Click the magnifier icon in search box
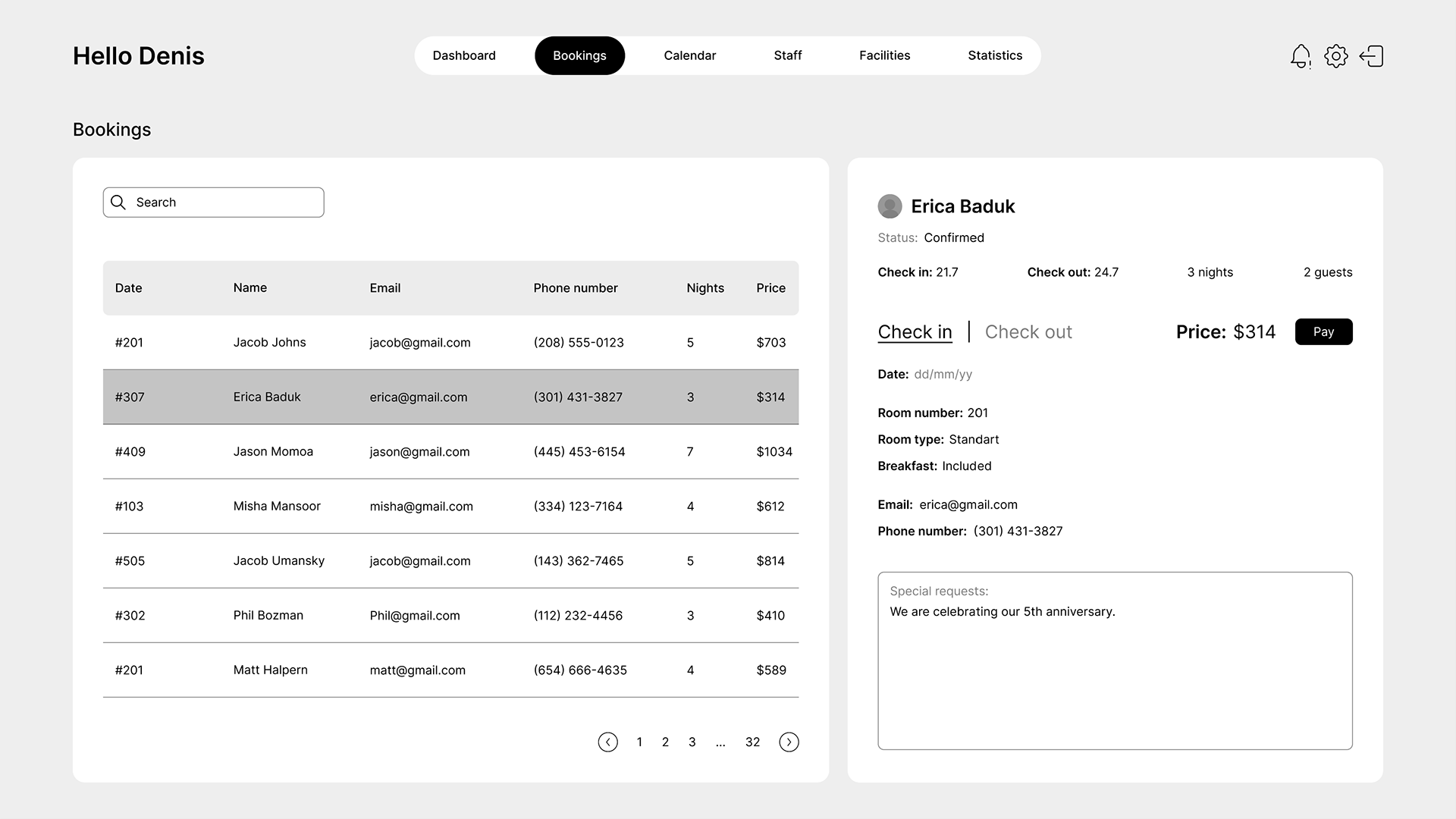This screenshot has width=1456, height=819. [118, 202]
